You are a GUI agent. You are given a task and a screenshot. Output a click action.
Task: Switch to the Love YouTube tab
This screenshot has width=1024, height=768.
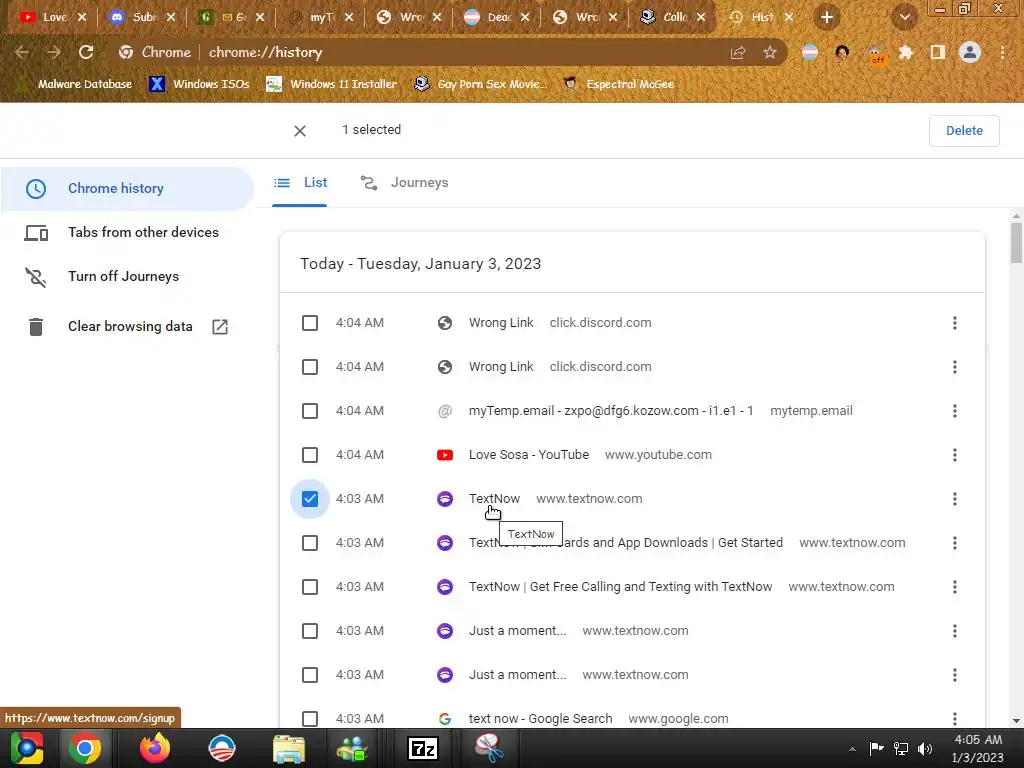pos(53,18)
